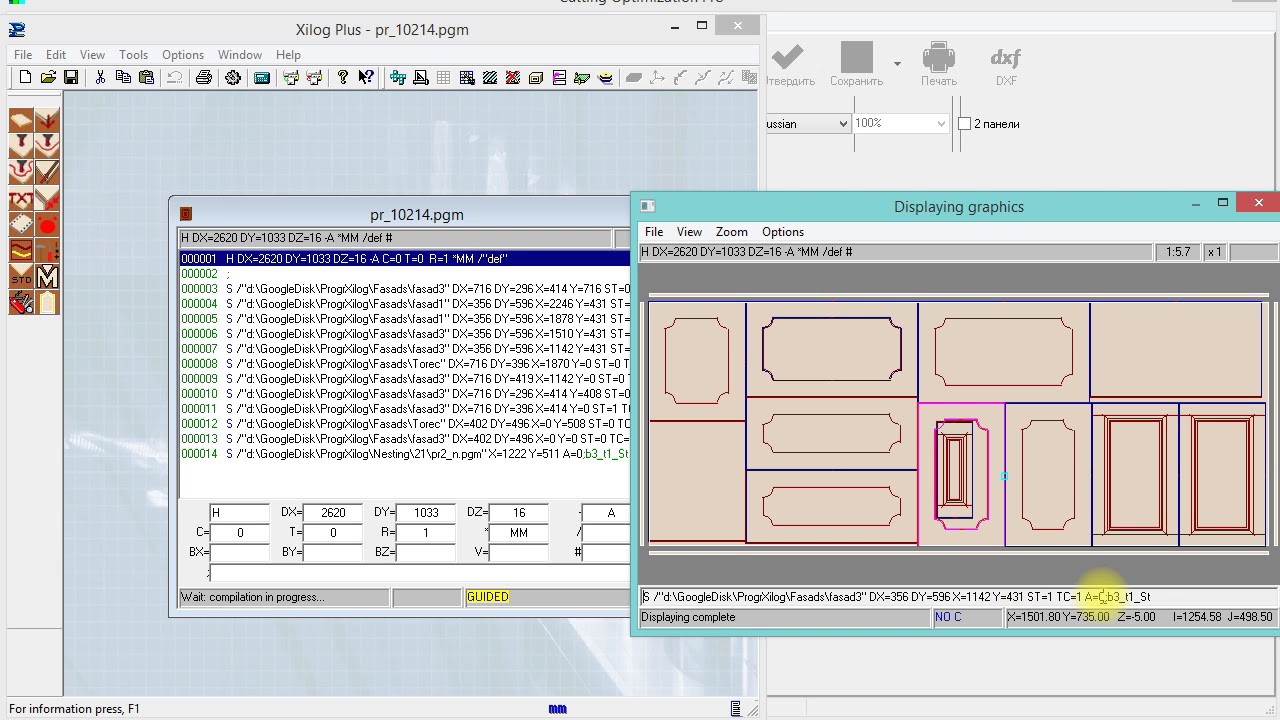Open the Tools menu

tap(133, 55)
